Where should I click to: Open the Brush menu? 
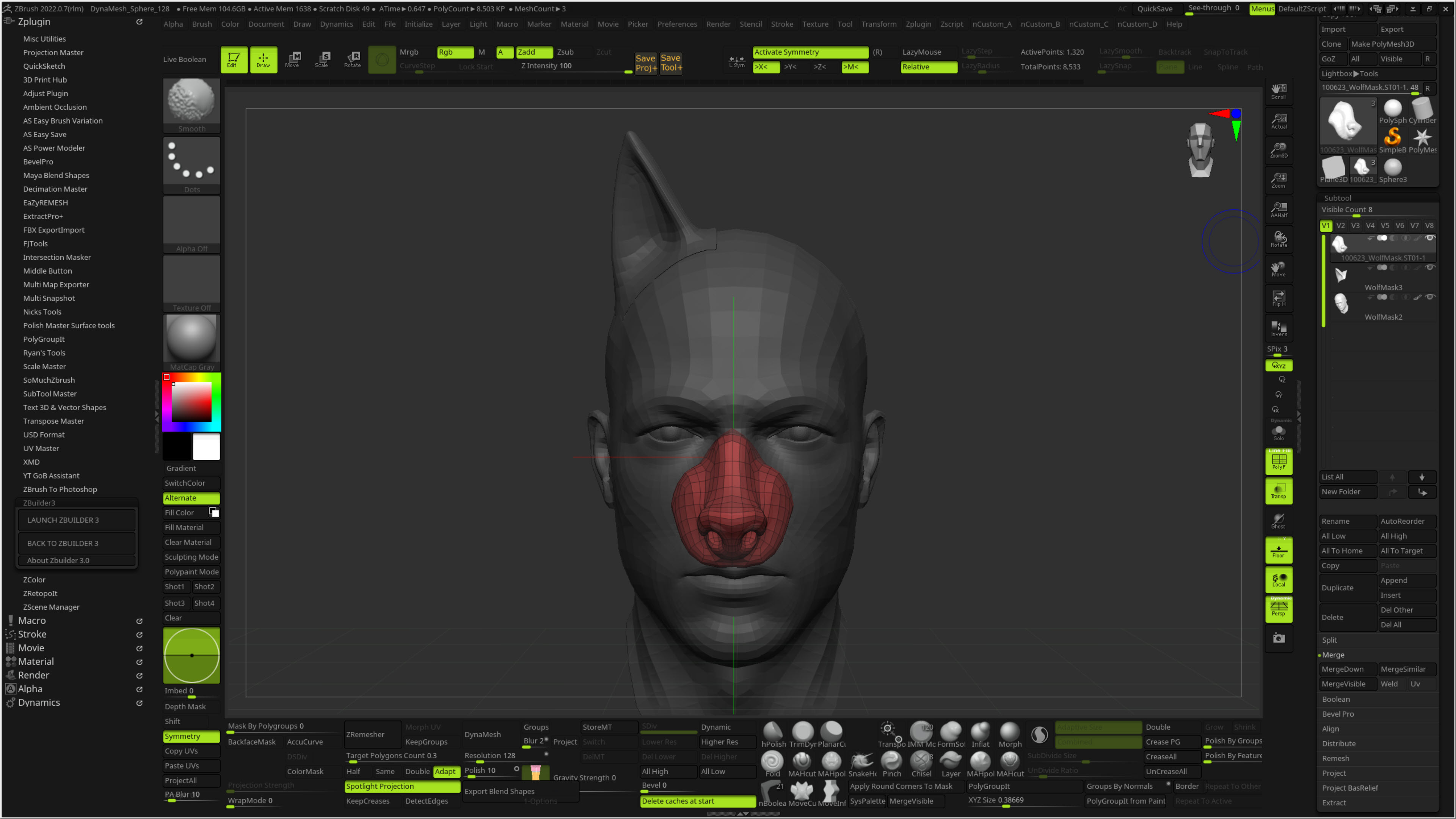[x=202, y=24]
